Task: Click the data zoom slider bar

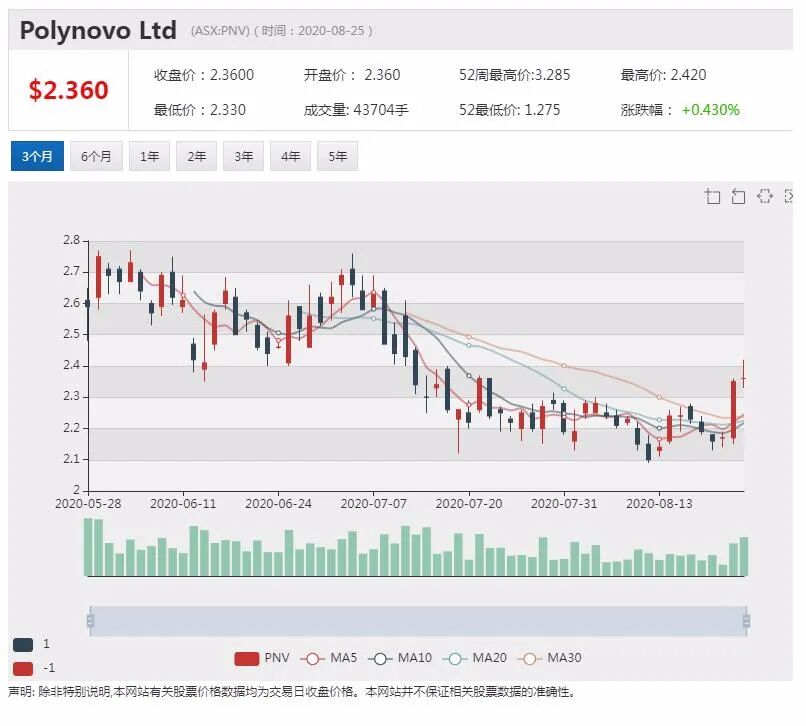Action: tap(418, 621)
